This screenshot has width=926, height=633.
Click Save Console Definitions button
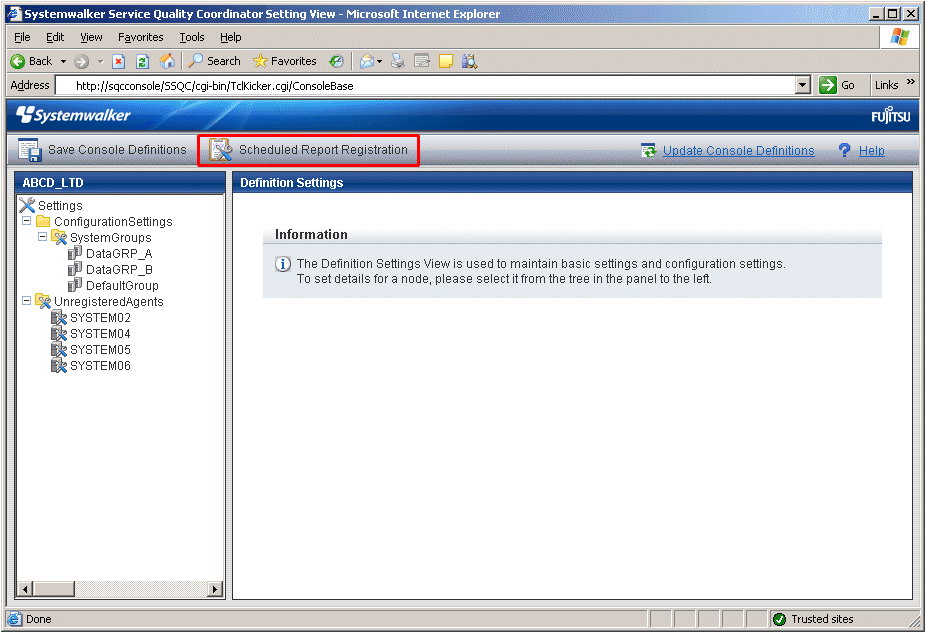point(102,150)
